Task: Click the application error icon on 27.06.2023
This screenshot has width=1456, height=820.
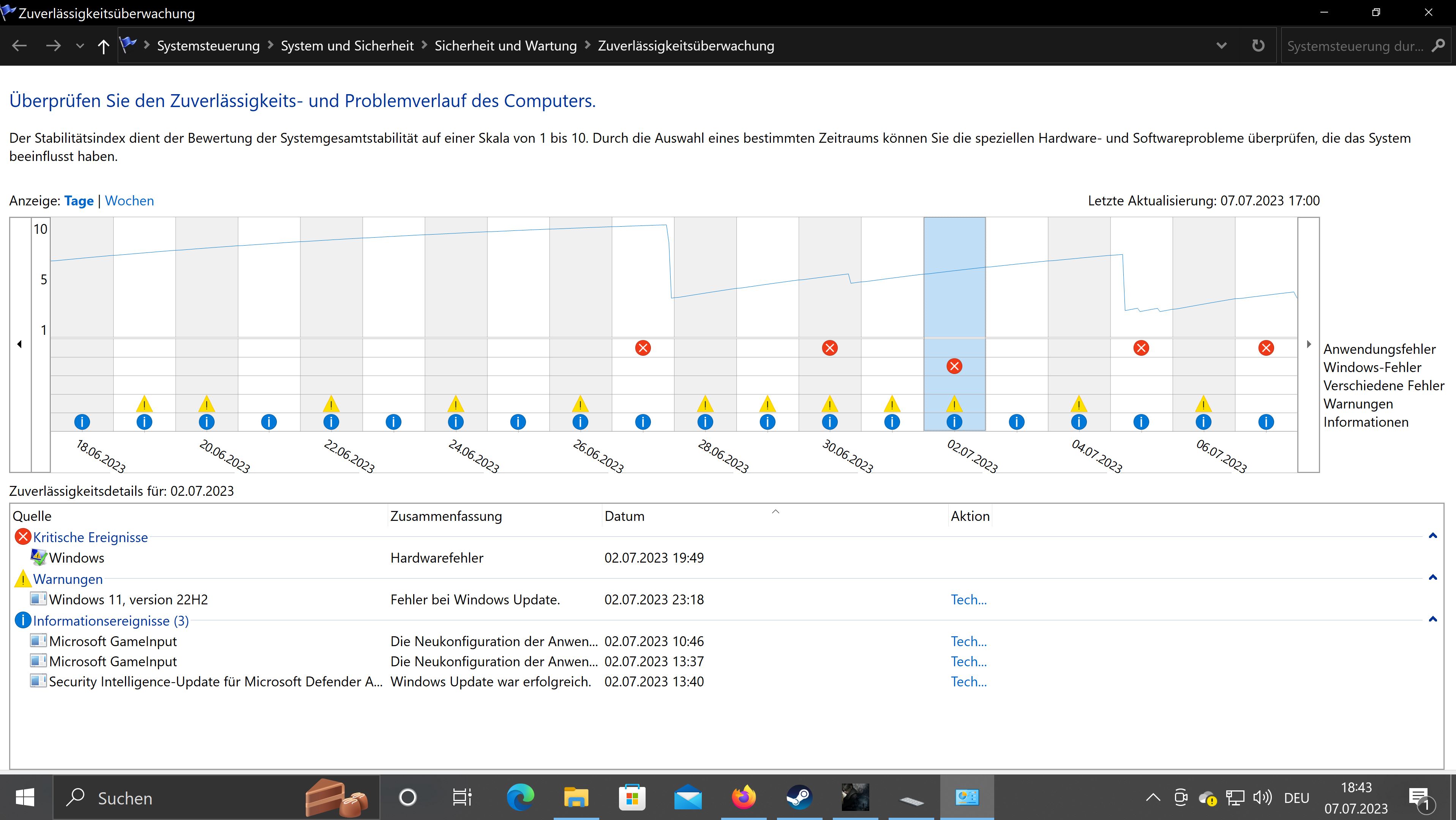Action: coord(643,348)
